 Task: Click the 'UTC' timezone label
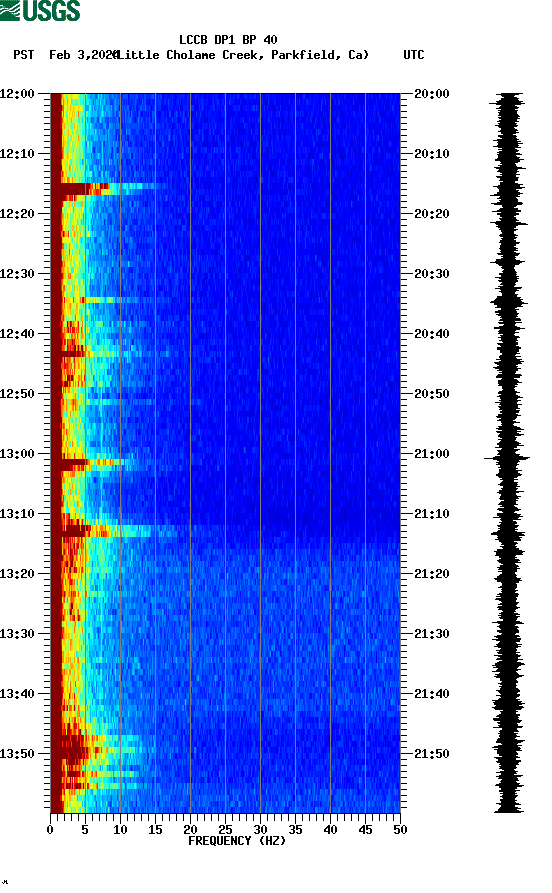[414, 55]
